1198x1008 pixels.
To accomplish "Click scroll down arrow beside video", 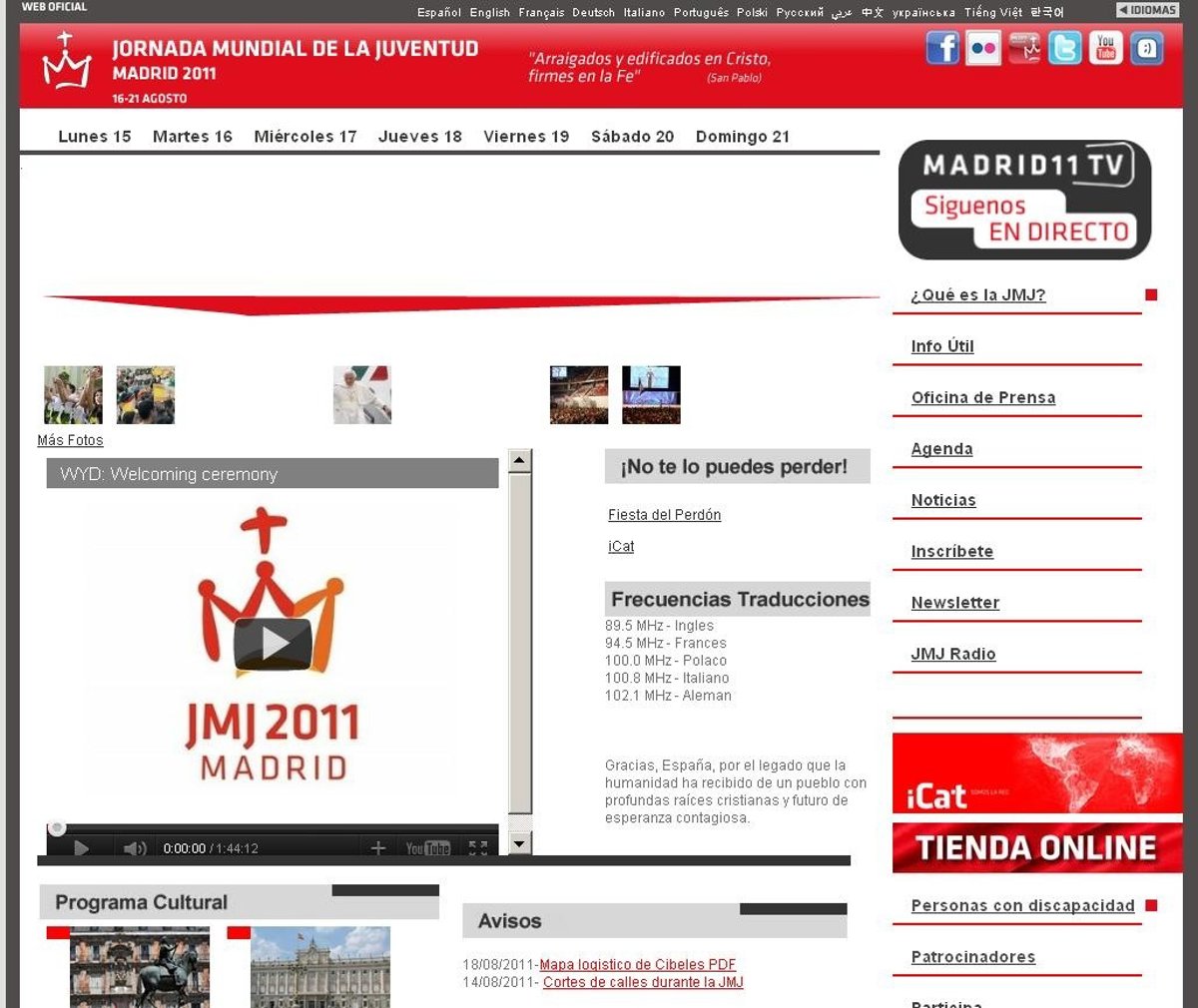I will click(x=519, y=843).
